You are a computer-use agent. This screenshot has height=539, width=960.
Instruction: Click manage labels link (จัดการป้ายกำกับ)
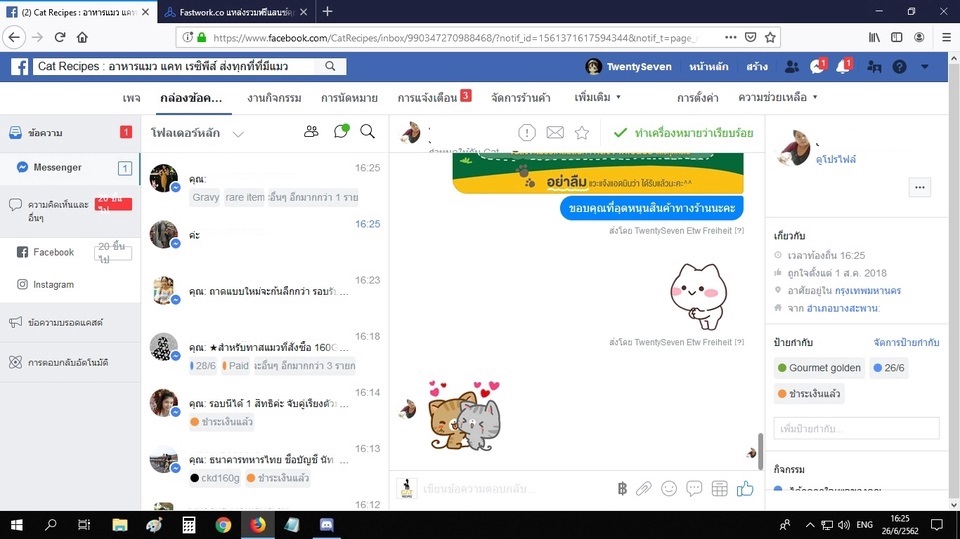tap(906, 342)
